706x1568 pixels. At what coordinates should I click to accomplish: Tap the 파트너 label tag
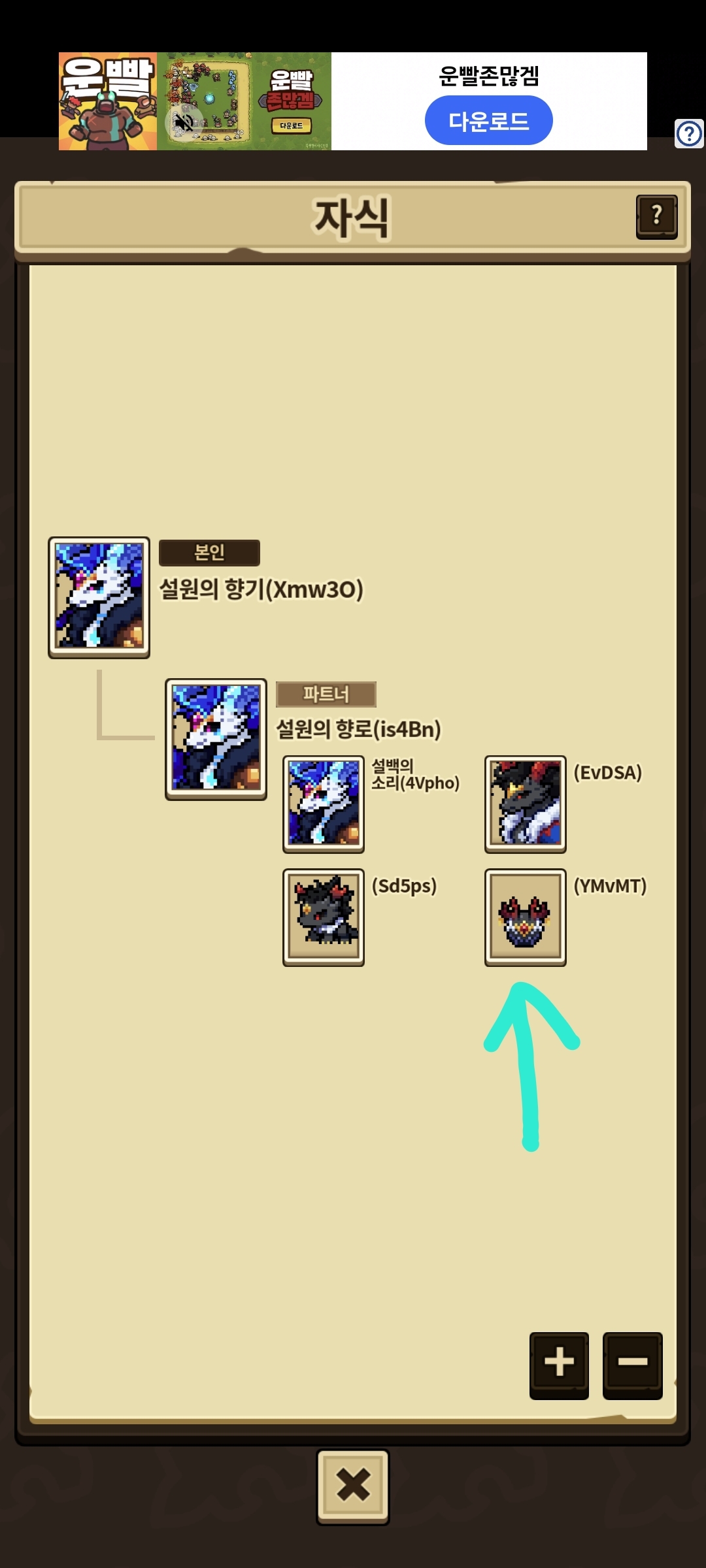pos(326,694)
